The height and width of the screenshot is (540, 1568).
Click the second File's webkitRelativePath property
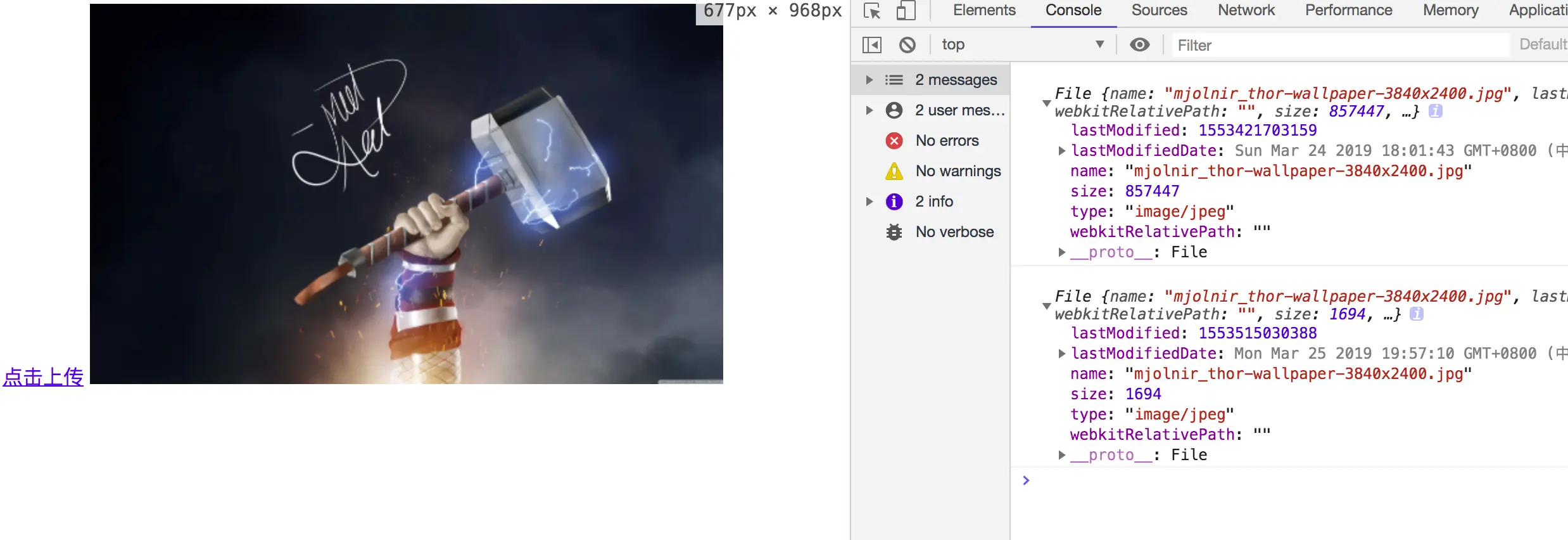1170,435
